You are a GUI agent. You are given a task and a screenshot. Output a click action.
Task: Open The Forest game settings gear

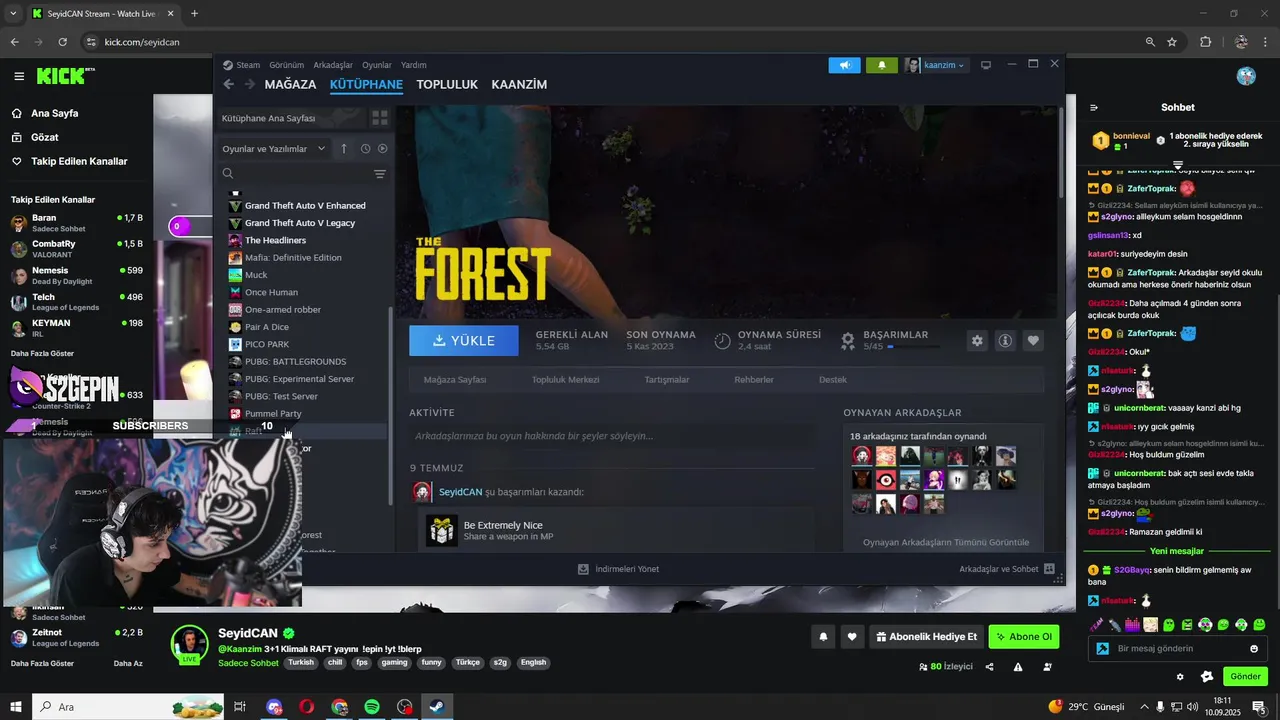[977, 340]
